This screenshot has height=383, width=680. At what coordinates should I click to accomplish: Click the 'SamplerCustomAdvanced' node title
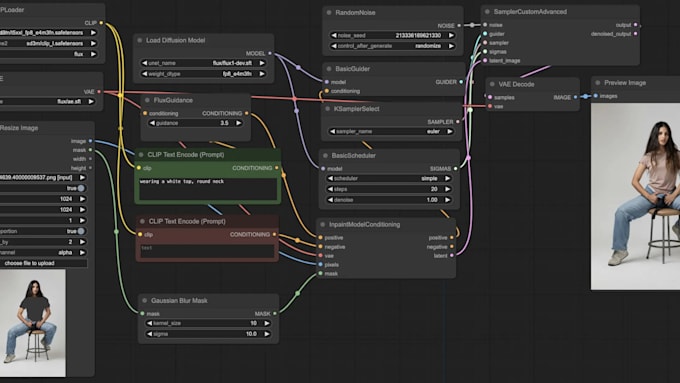[530, 12]
